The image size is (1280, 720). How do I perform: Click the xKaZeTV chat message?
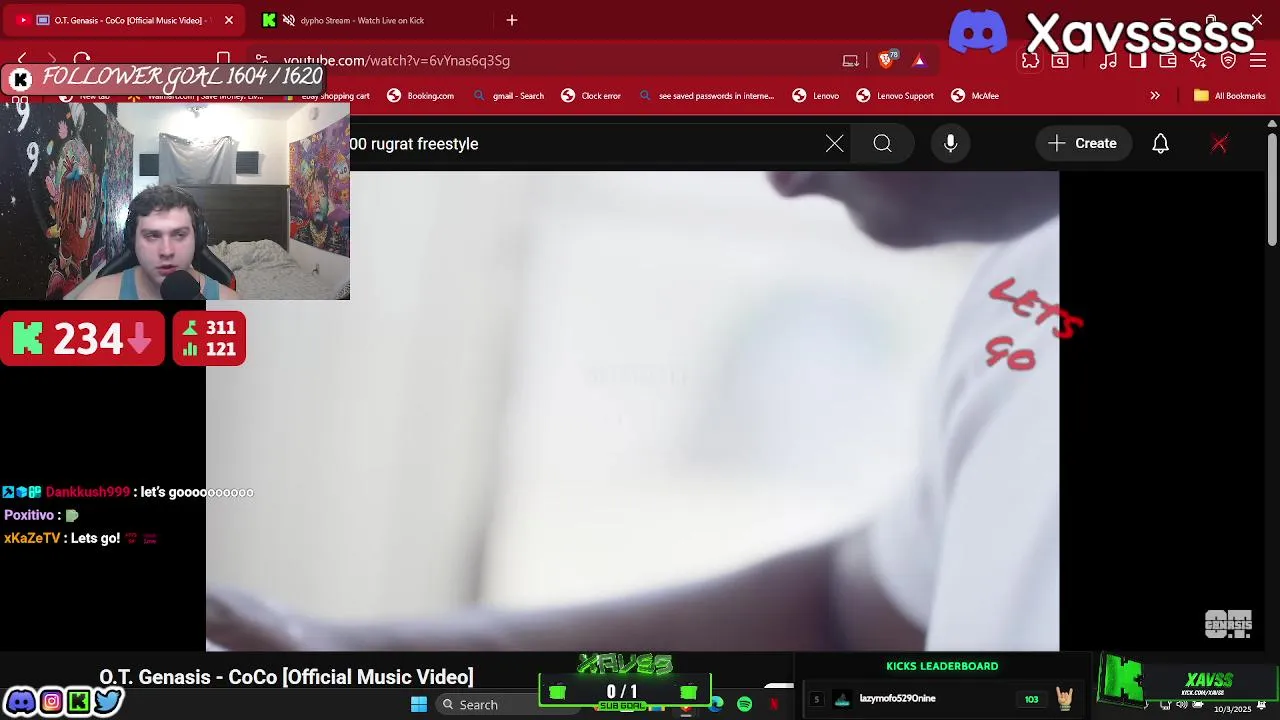coord(80,538)
